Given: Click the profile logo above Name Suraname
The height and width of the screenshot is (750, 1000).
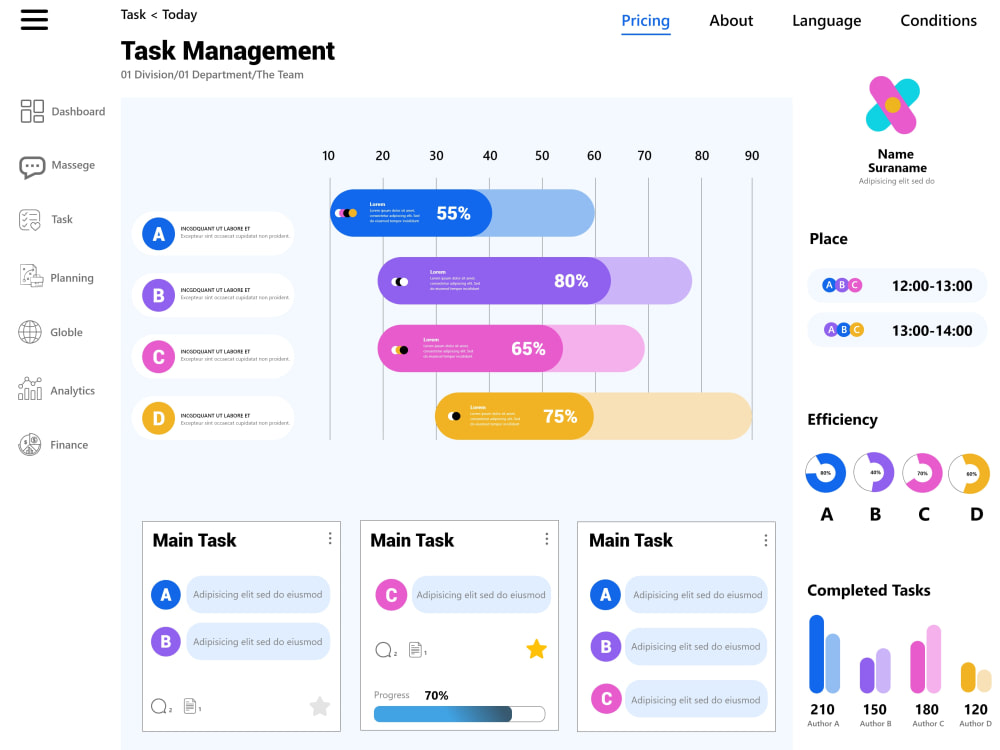Looking at the screenshot, I should coord(893,105).
